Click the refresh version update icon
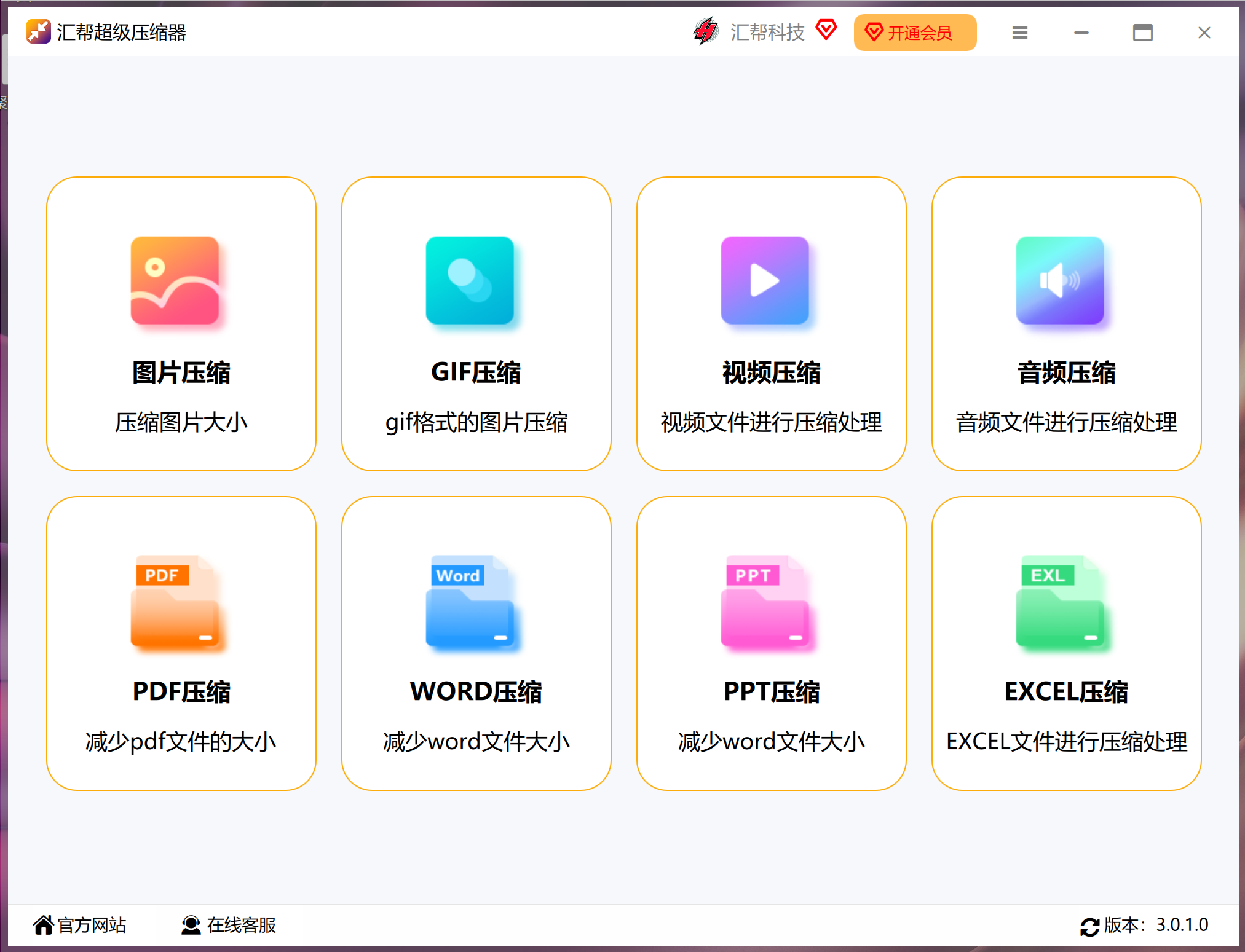This screenshot has height=952, width=1245. [1089, 926]
